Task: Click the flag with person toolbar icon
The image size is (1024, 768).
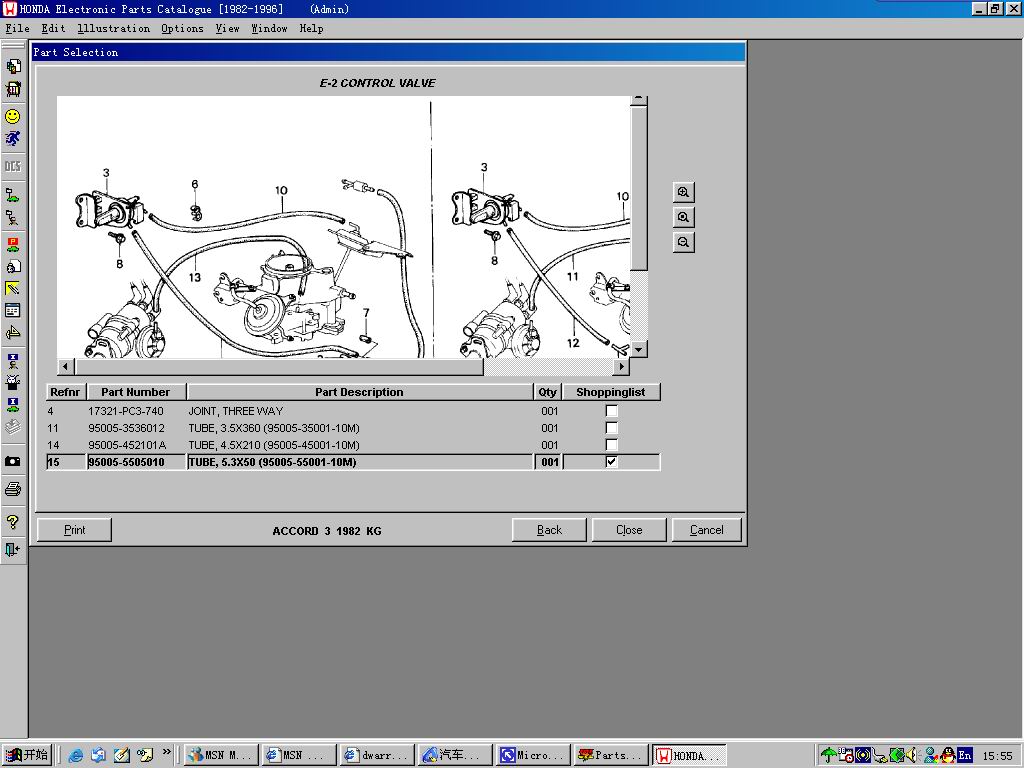Action: click(x=13, y=217)
